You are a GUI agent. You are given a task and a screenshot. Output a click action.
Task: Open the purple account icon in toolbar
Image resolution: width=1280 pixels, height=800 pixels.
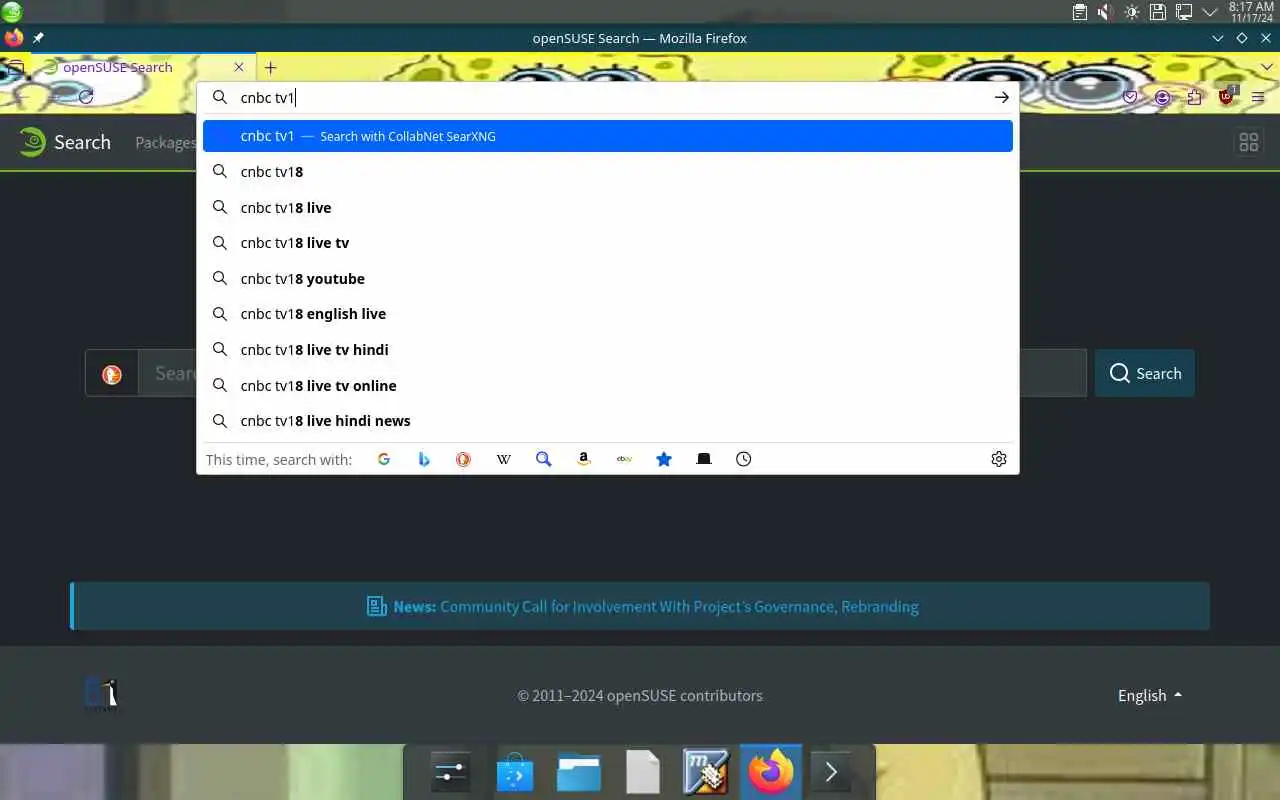pos(1162,97)
